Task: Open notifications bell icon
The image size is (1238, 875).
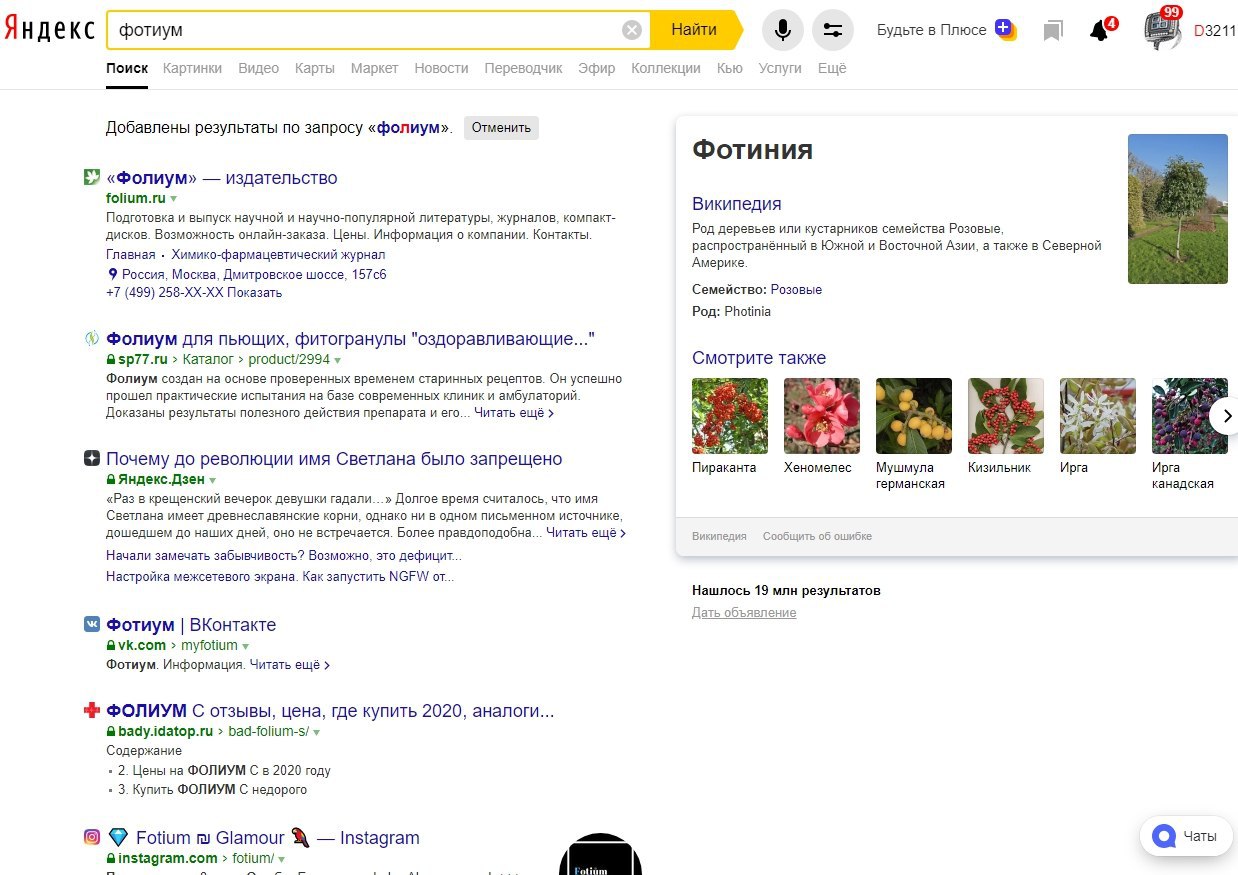Action: (1099, 31)
